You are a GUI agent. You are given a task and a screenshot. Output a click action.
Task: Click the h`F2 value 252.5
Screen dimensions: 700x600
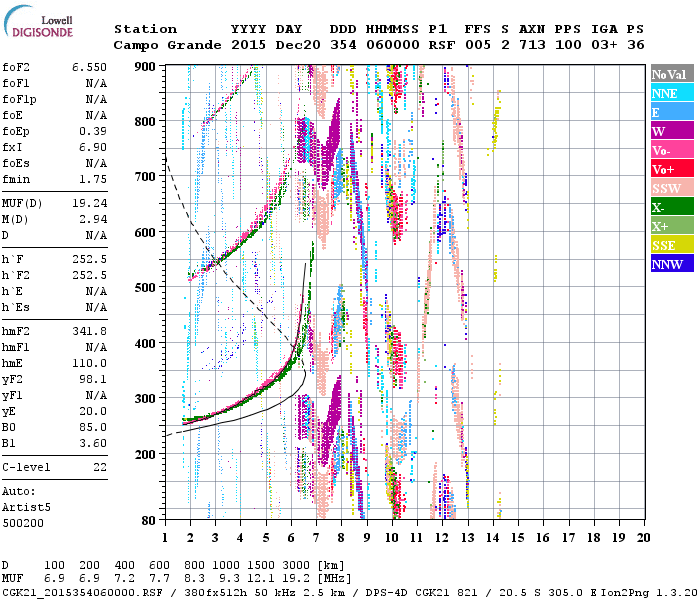[89, 275]
